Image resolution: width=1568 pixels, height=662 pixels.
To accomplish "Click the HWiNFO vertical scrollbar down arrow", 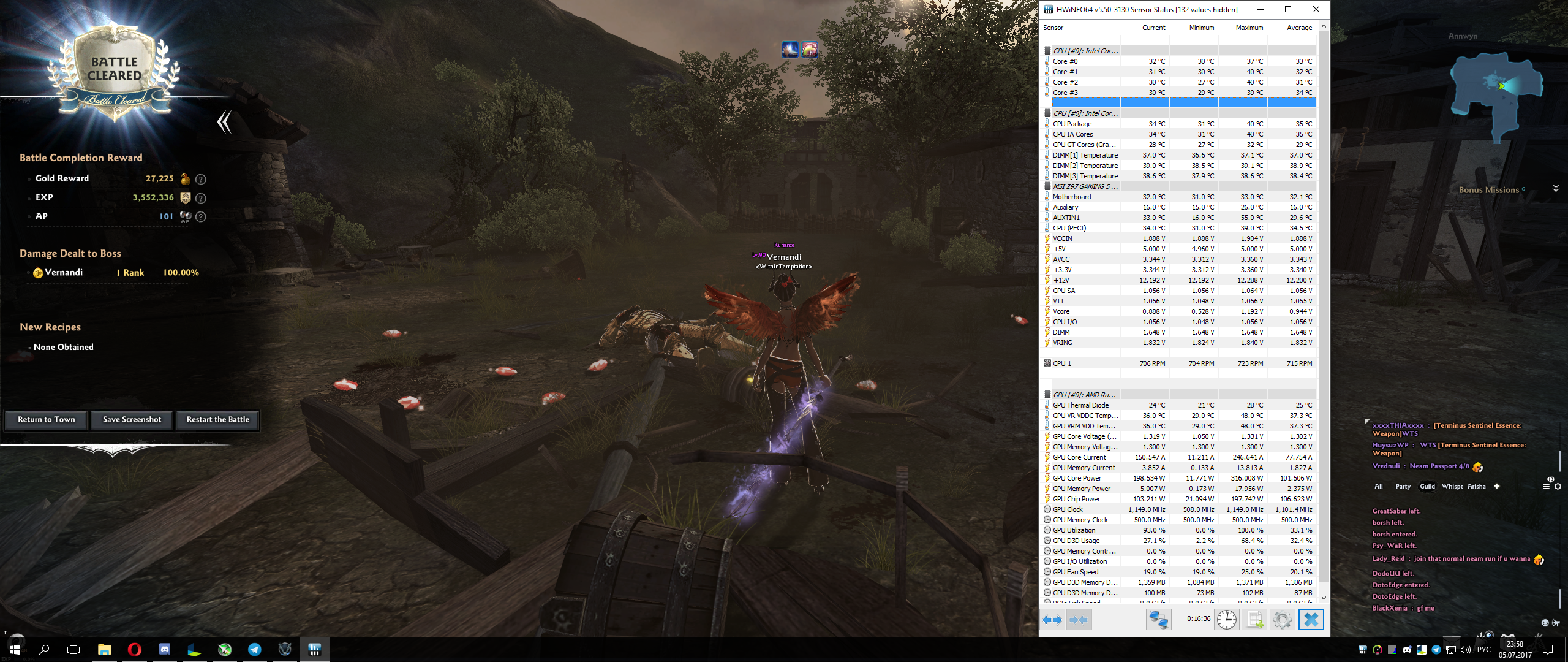I will pyautogui.click(x=1324, y=598).
